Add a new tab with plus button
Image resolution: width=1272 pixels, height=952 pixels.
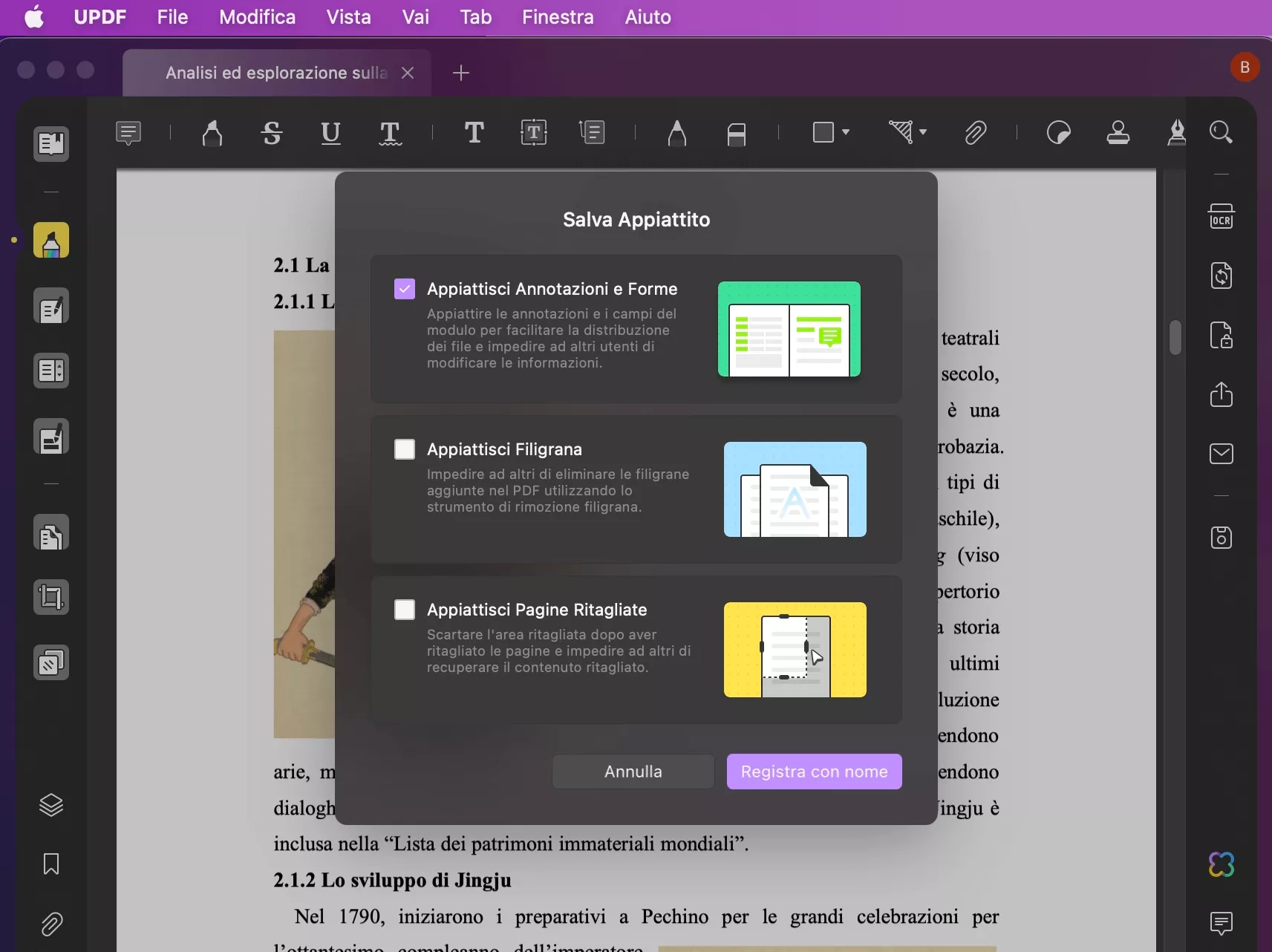[x=461, y=73]
